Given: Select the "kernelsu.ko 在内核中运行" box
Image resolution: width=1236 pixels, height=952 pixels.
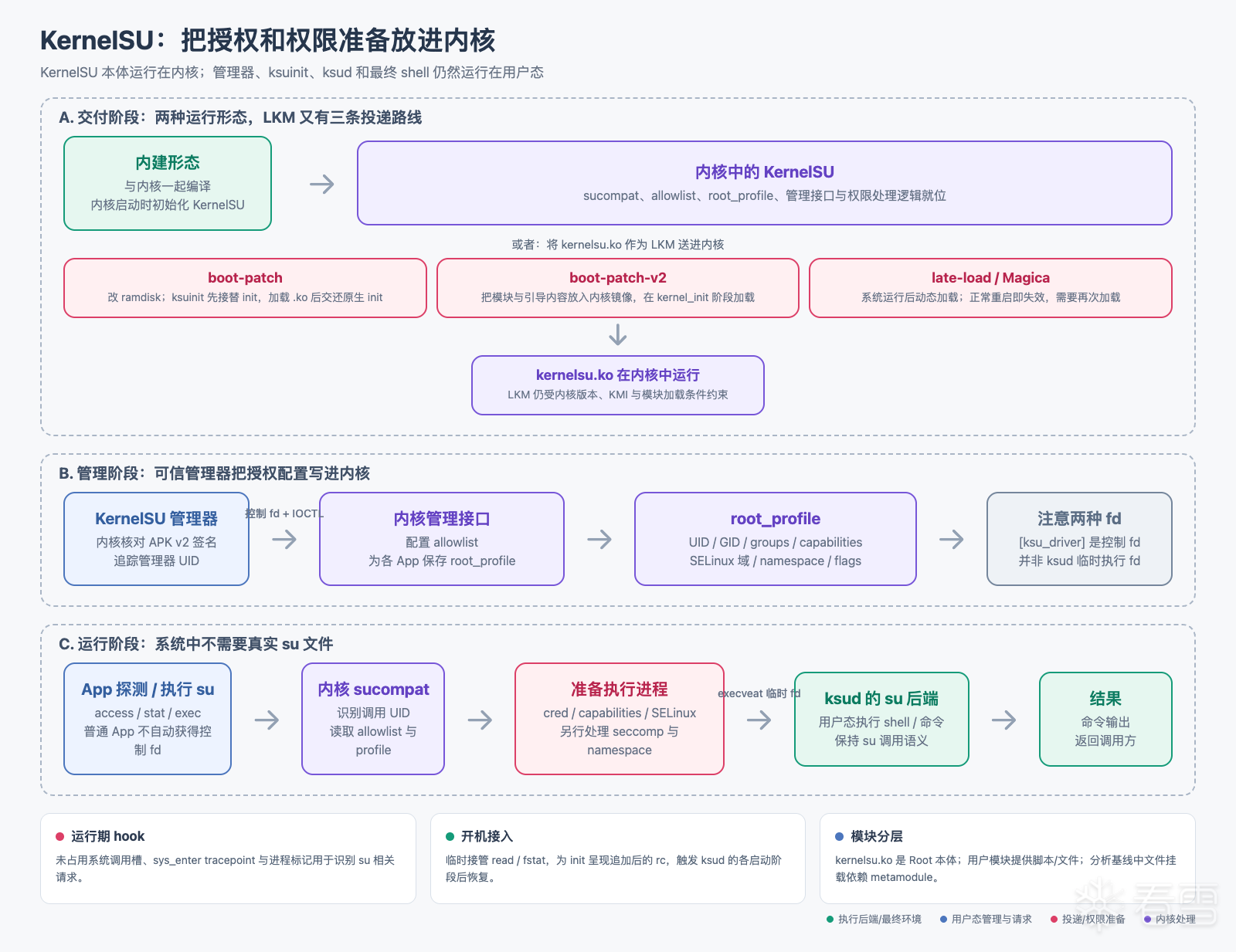Looking at the screenshot, I should [618, 385].
